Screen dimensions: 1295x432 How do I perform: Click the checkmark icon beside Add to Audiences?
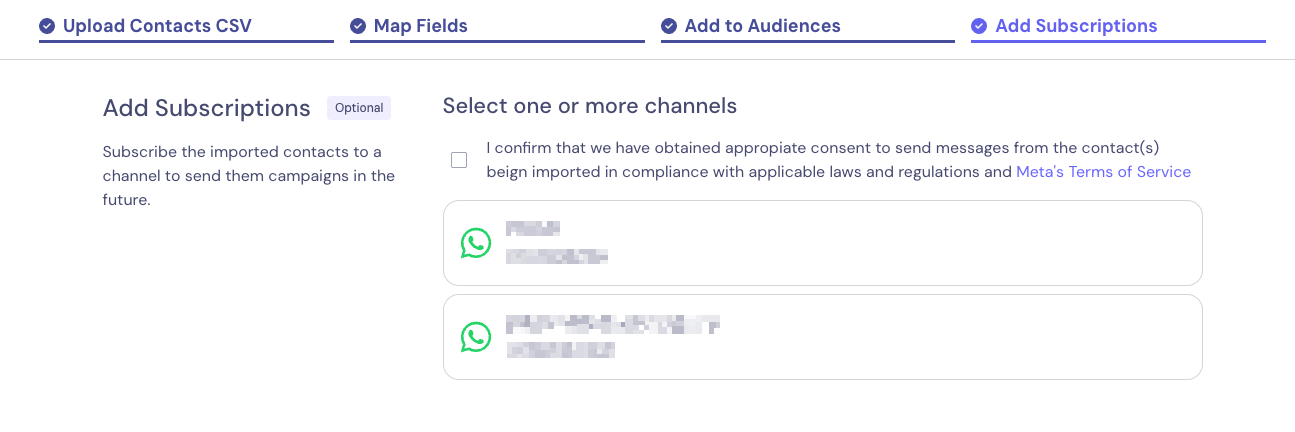click(x=669, y=27)
